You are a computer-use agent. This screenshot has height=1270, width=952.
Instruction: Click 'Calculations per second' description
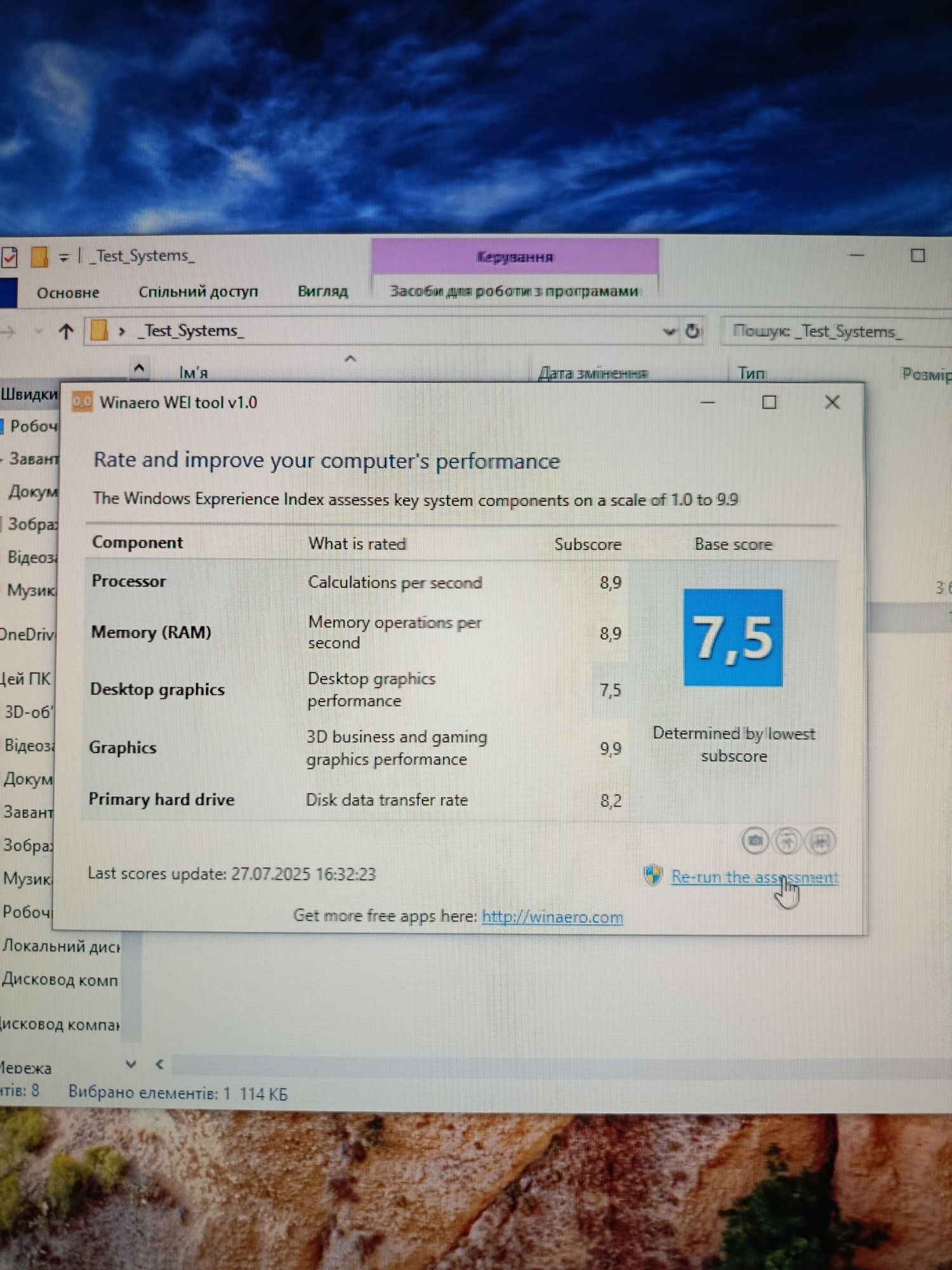coord(395,582)
